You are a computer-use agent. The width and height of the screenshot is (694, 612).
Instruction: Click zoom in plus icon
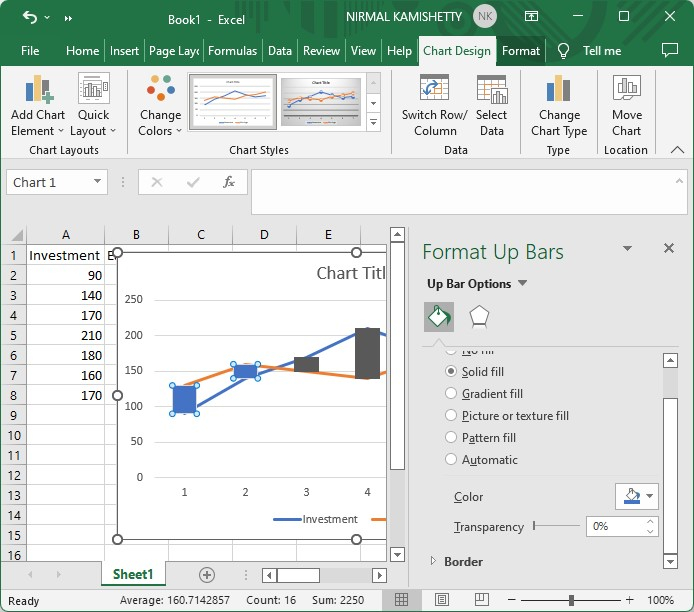coord(629,600)
